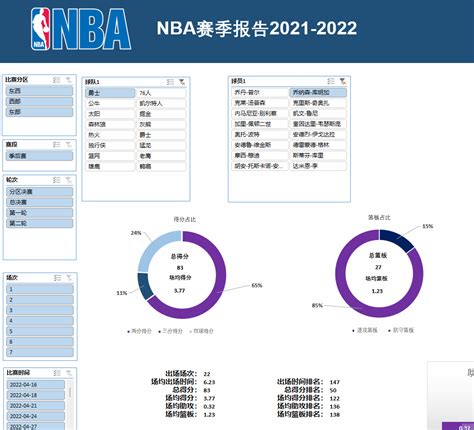Click the 两分得分 legend entry
This screenshot has height=430, width=474.
[x=139, y=331]
